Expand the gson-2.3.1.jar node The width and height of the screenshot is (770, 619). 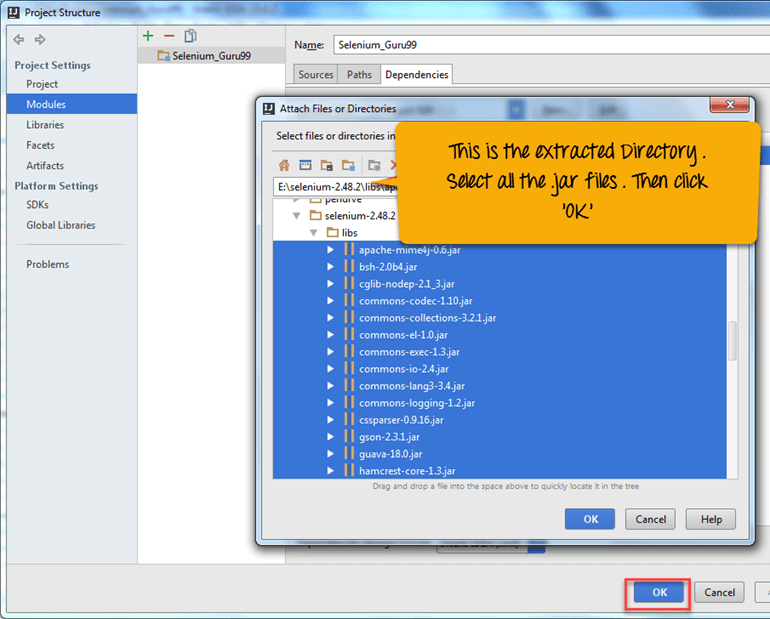click(331, 437)
